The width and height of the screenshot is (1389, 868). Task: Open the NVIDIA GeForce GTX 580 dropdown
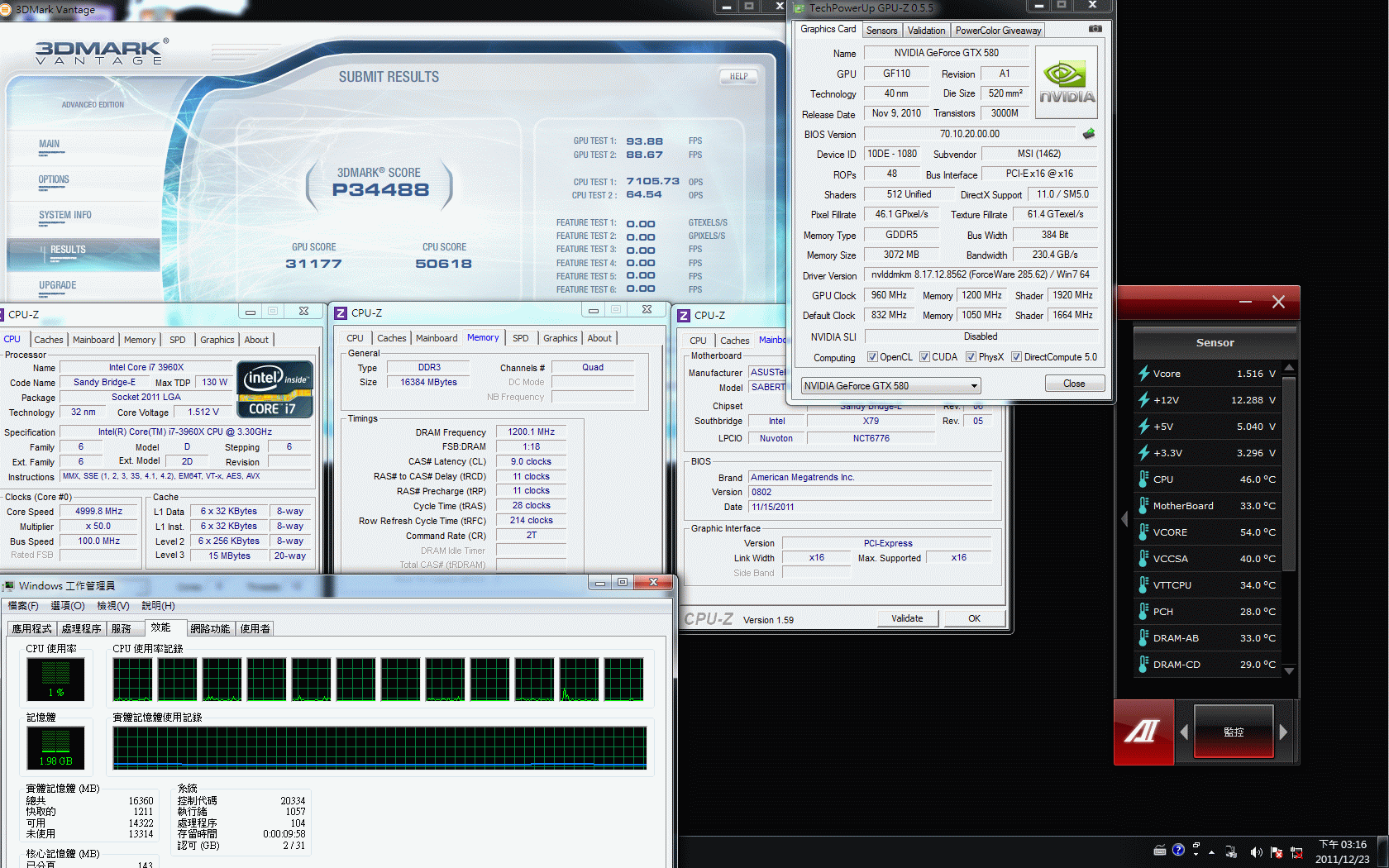(x=974, y=386)
